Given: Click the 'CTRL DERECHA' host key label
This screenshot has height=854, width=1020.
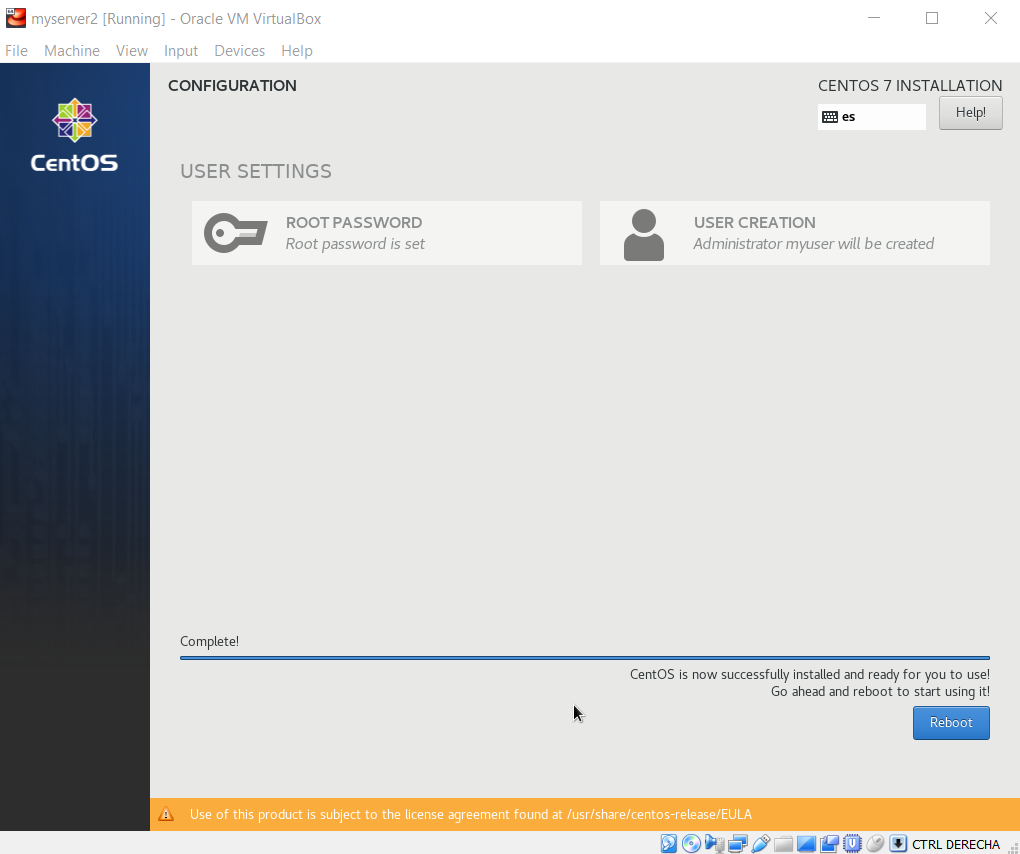Looking at the screenshot, I should point(956,844).
